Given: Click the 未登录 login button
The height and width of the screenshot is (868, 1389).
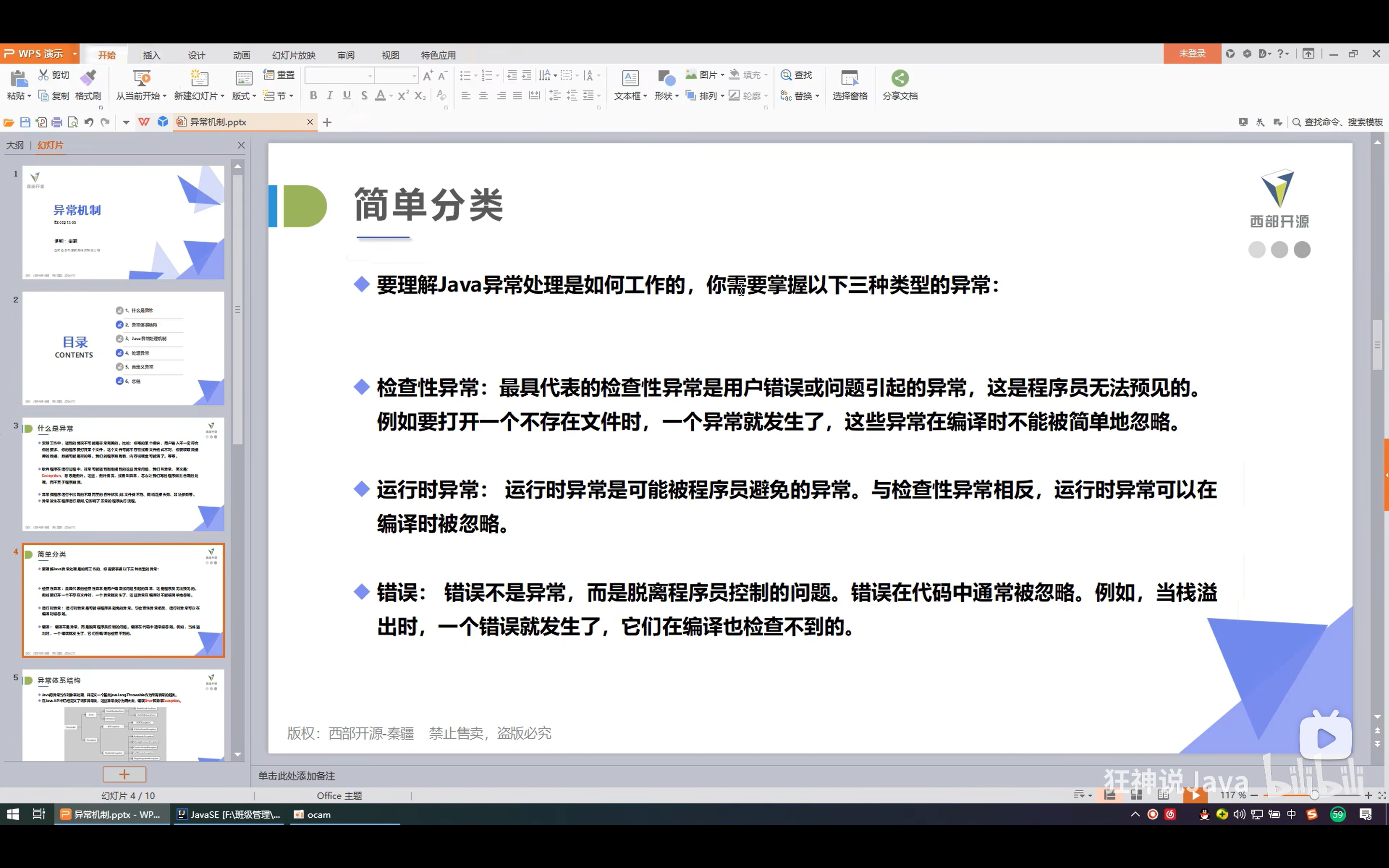Looking at the screenshot, I should click(x=1192, y=54).
